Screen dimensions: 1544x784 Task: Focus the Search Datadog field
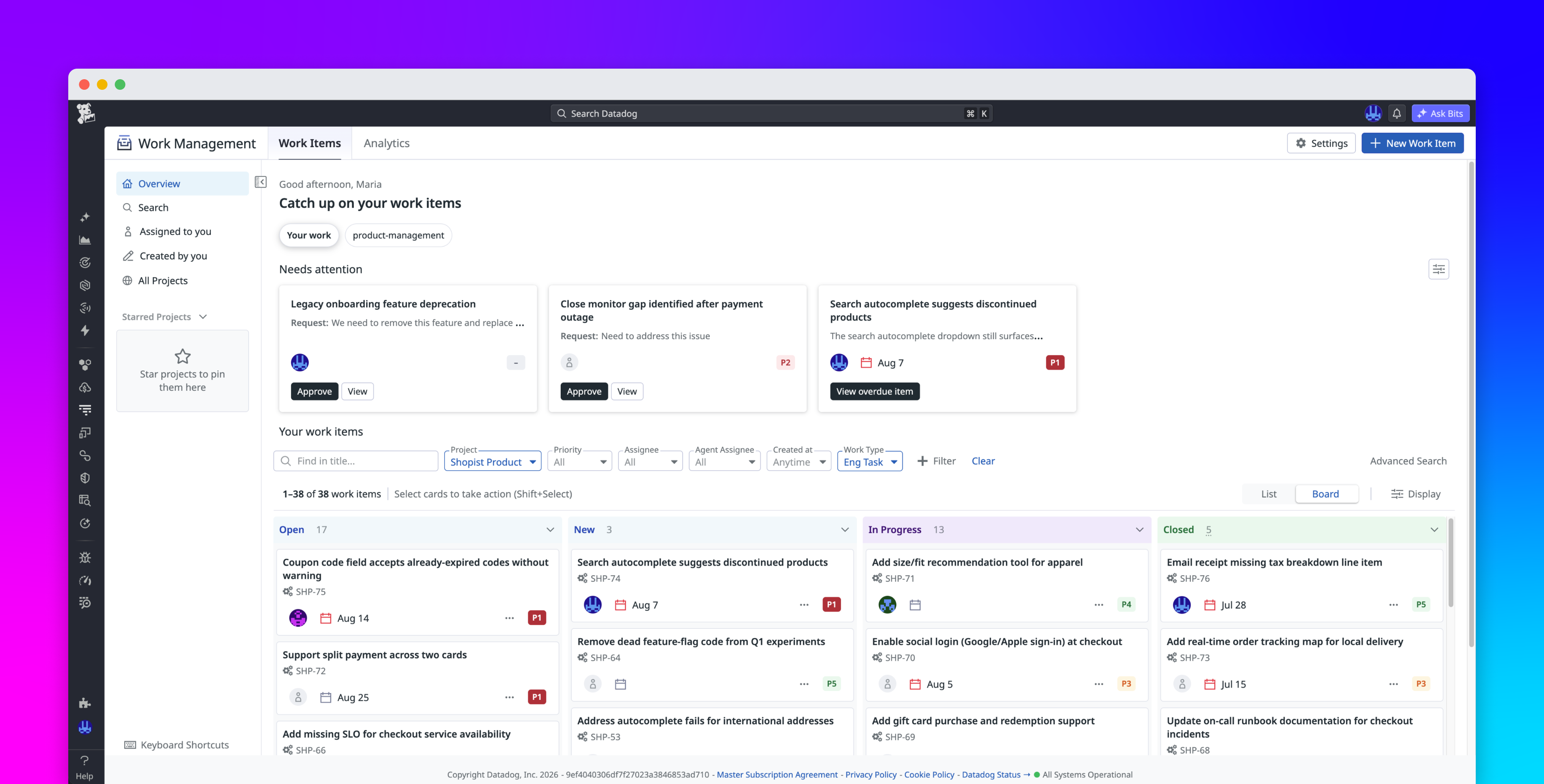[772, 113]
